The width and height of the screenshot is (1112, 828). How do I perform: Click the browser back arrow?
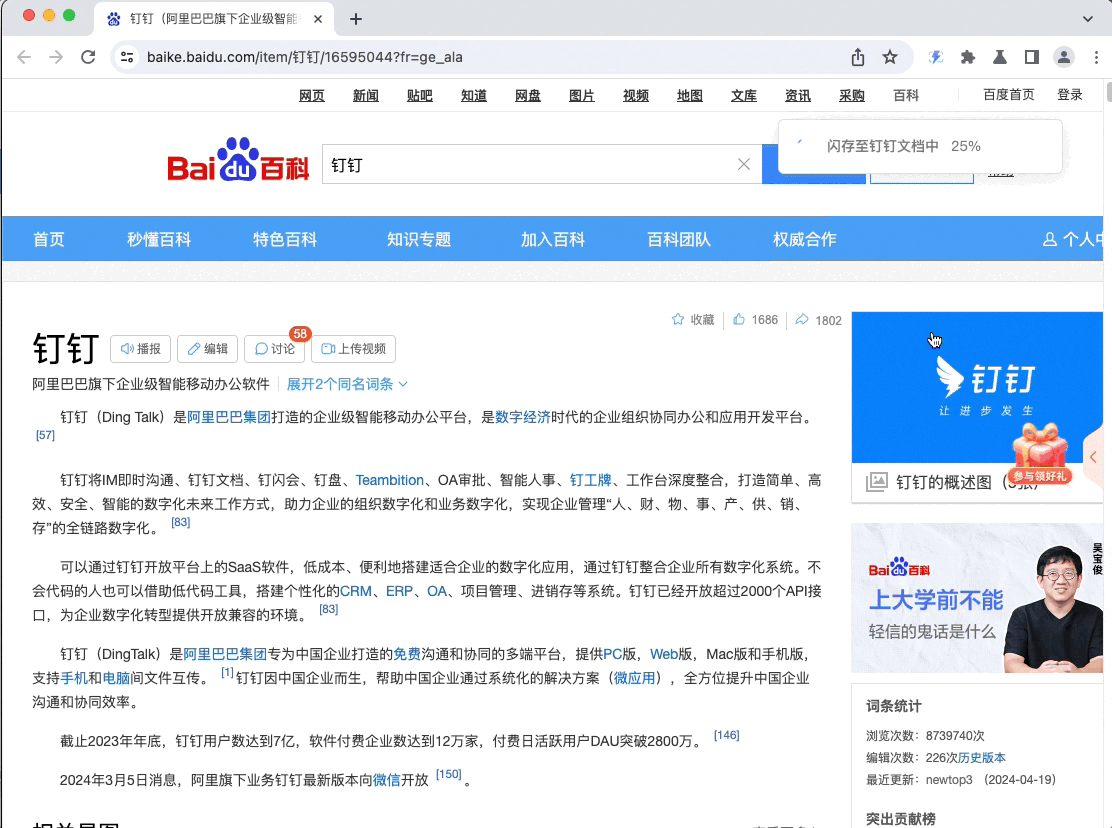coord(24,57)
